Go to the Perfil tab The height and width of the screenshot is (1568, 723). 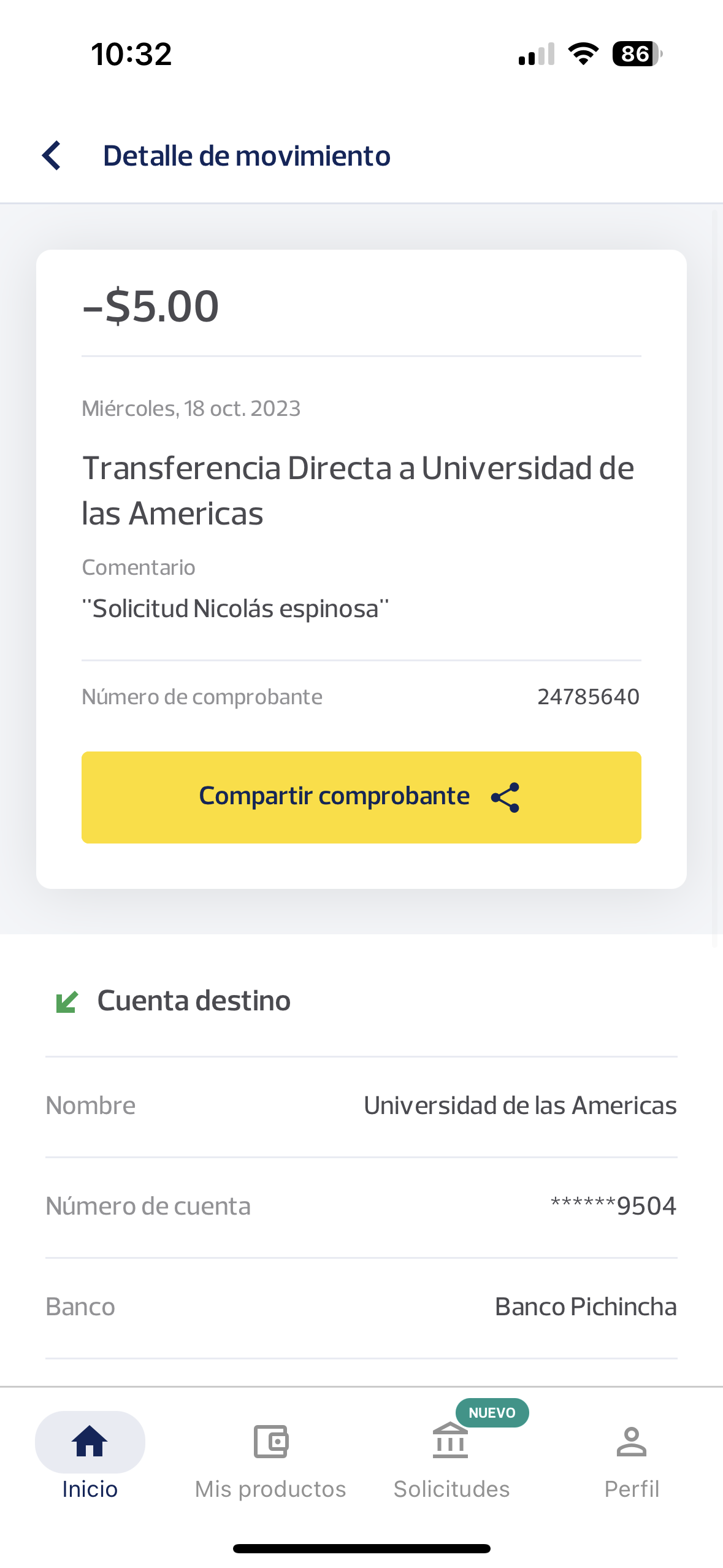[632, 1488]
